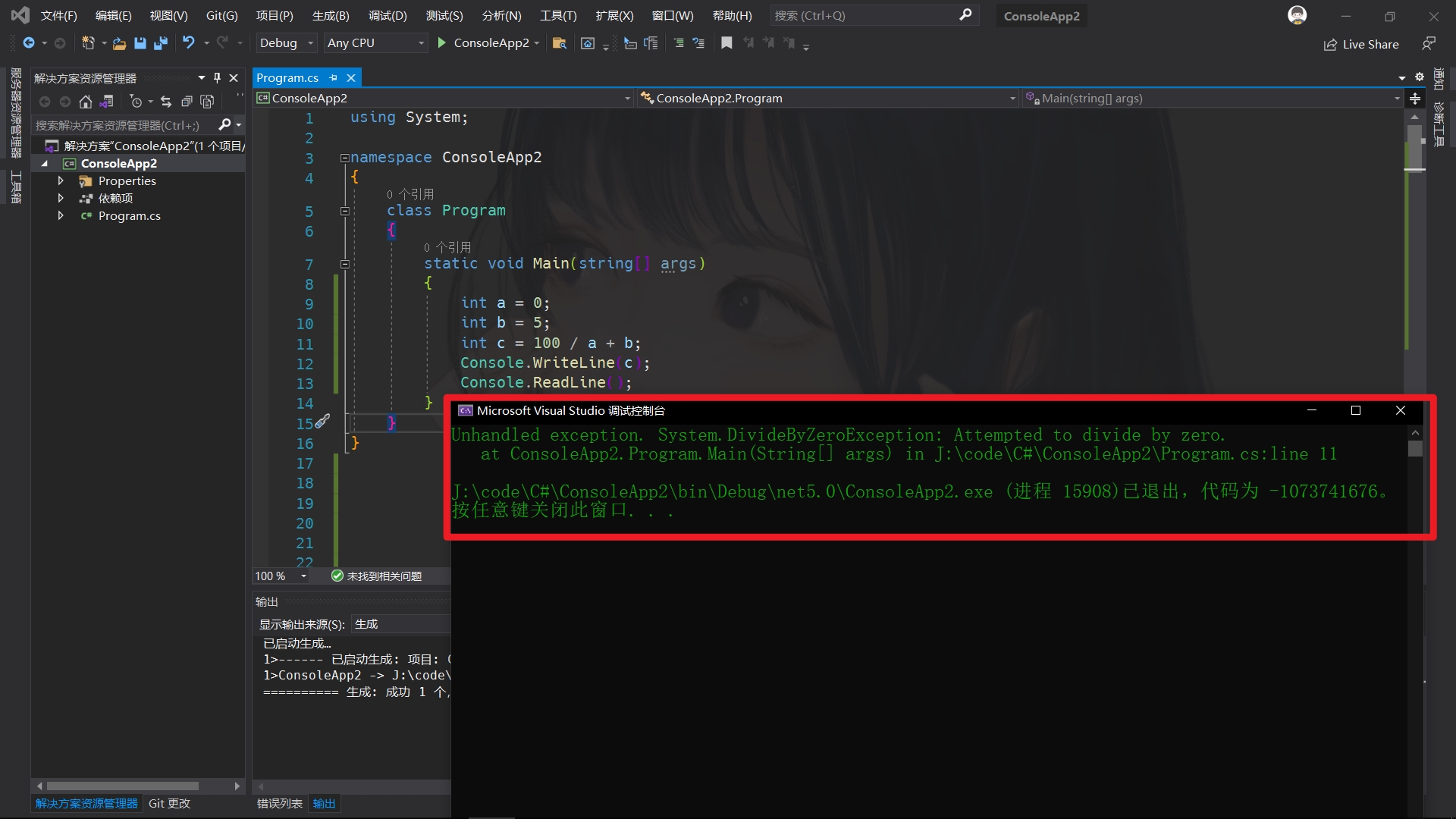The height and width of the screenshot is (819, 1456).
Task: Click the Solution Explorer horizontal scrollbar
Action: pyautogui.click(x=121, y=786)
